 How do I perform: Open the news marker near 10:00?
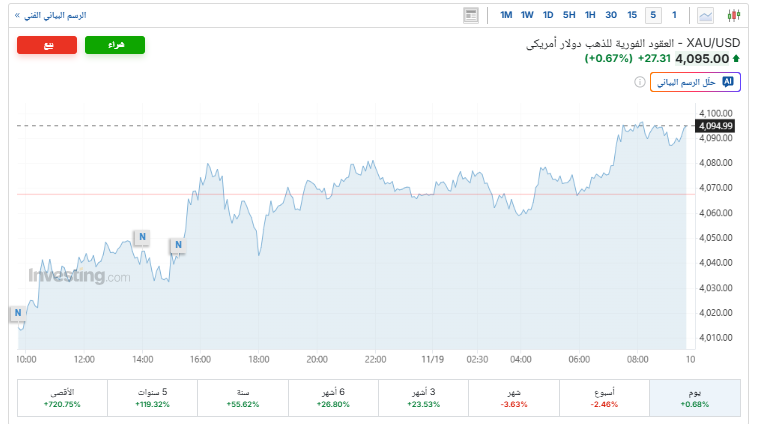(17, 314)
